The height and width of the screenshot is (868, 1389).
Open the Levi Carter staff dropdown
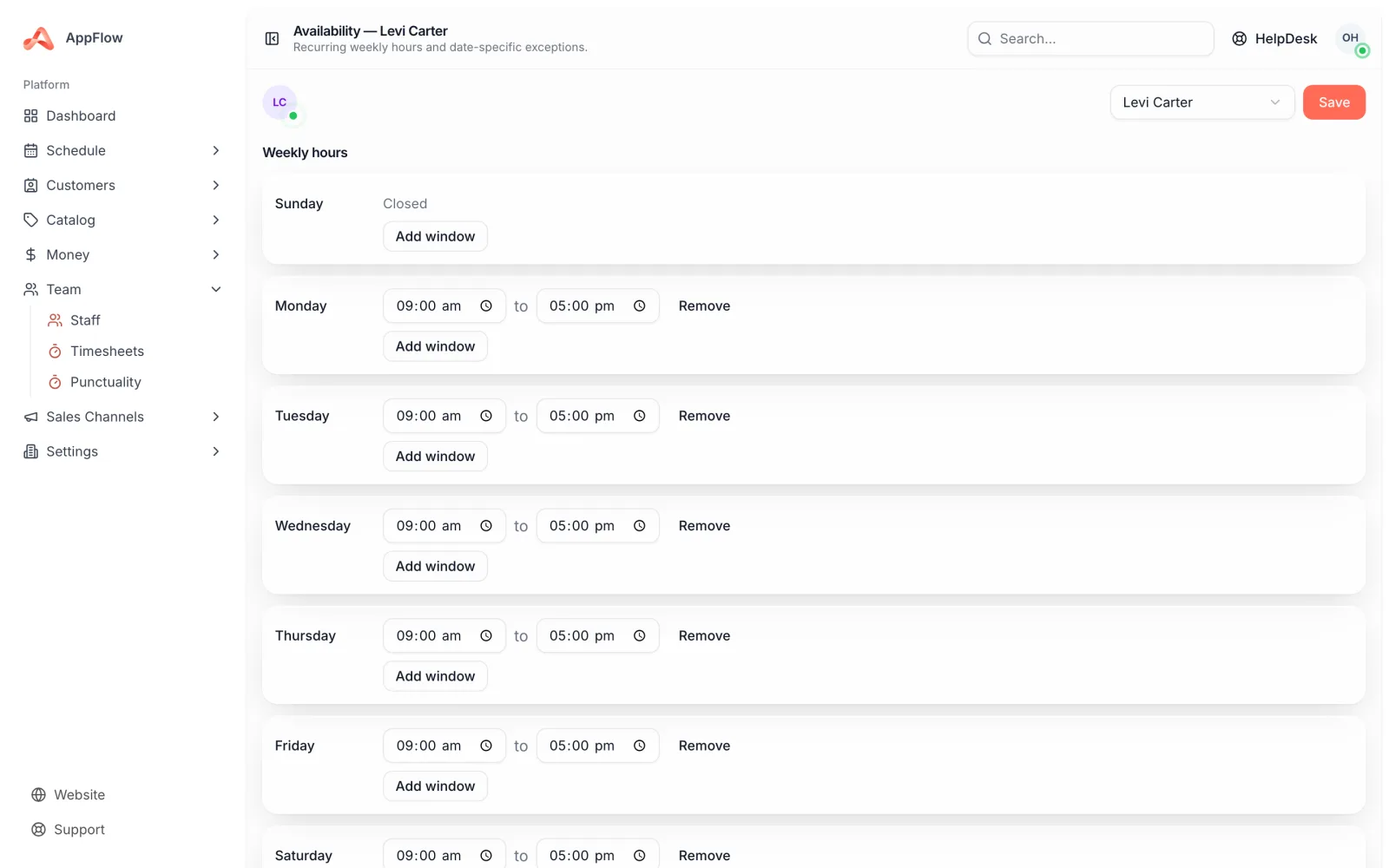1202,102
